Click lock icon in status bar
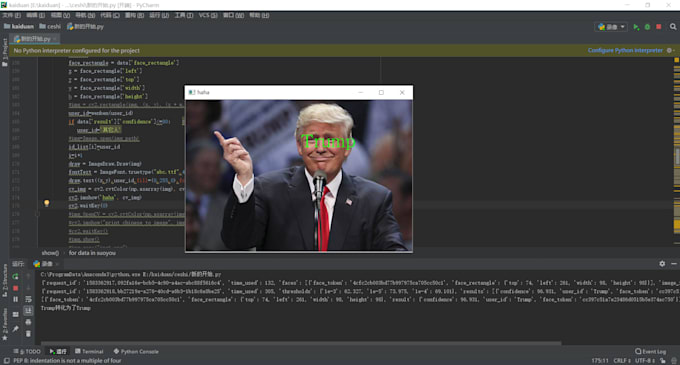This screenshot has width=680, height=365. pyautogui.click(x=662, y=361)
